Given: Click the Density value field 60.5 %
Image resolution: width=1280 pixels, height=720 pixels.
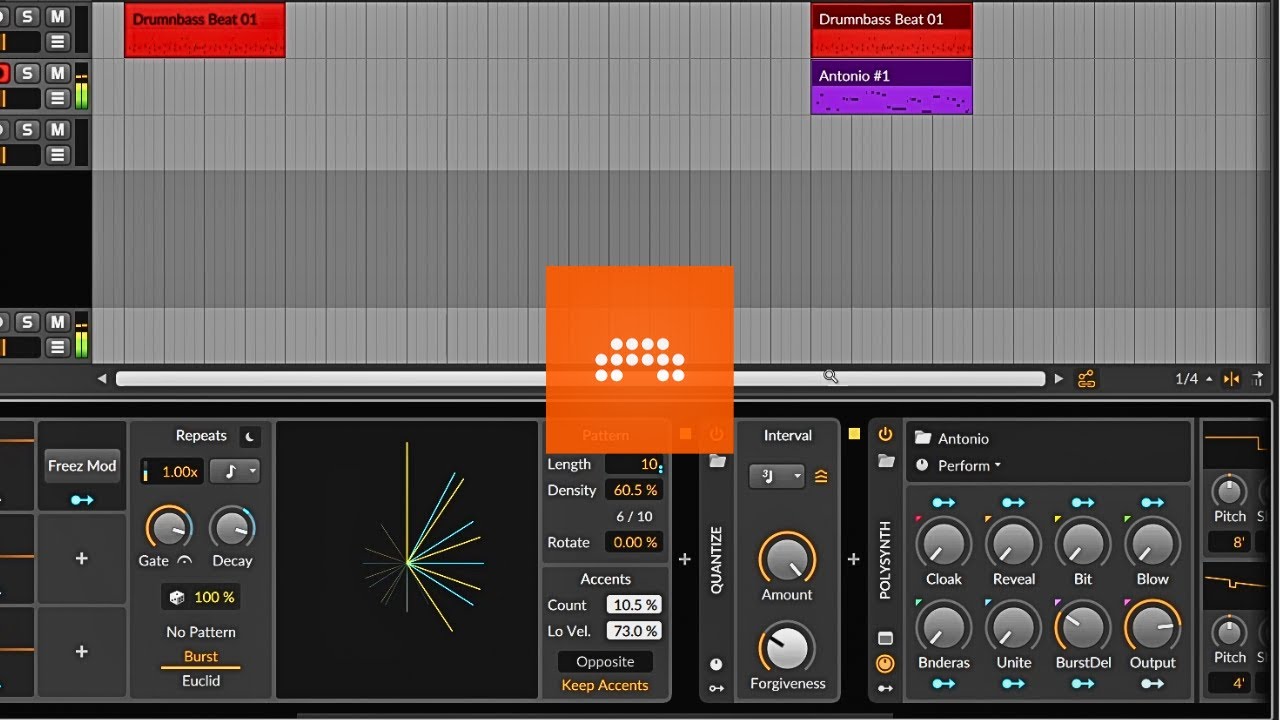Looking at the screenshot, I should 633,490.
